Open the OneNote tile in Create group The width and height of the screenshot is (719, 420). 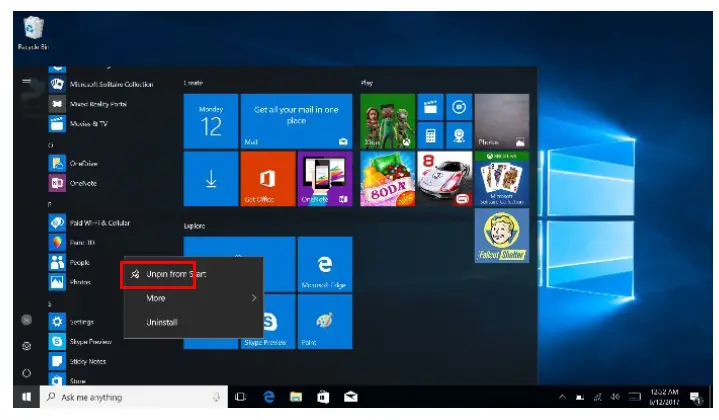pyautogui.click(x=325, y=178)
